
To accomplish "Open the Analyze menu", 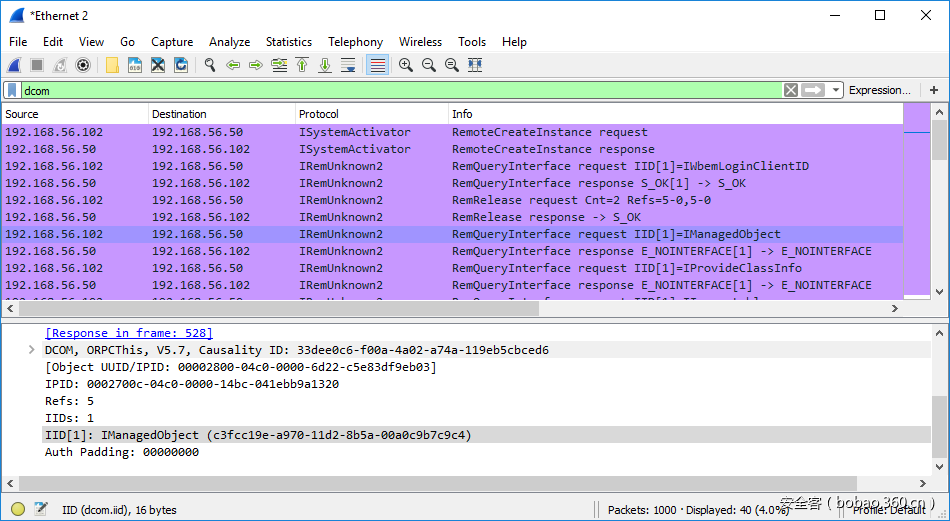I will pos(229,42).
